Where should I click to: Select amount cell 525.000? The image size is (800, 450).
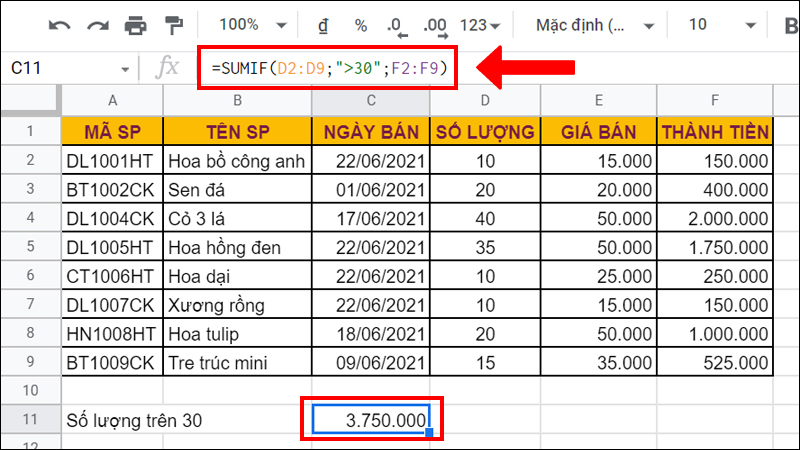point(715,362)
